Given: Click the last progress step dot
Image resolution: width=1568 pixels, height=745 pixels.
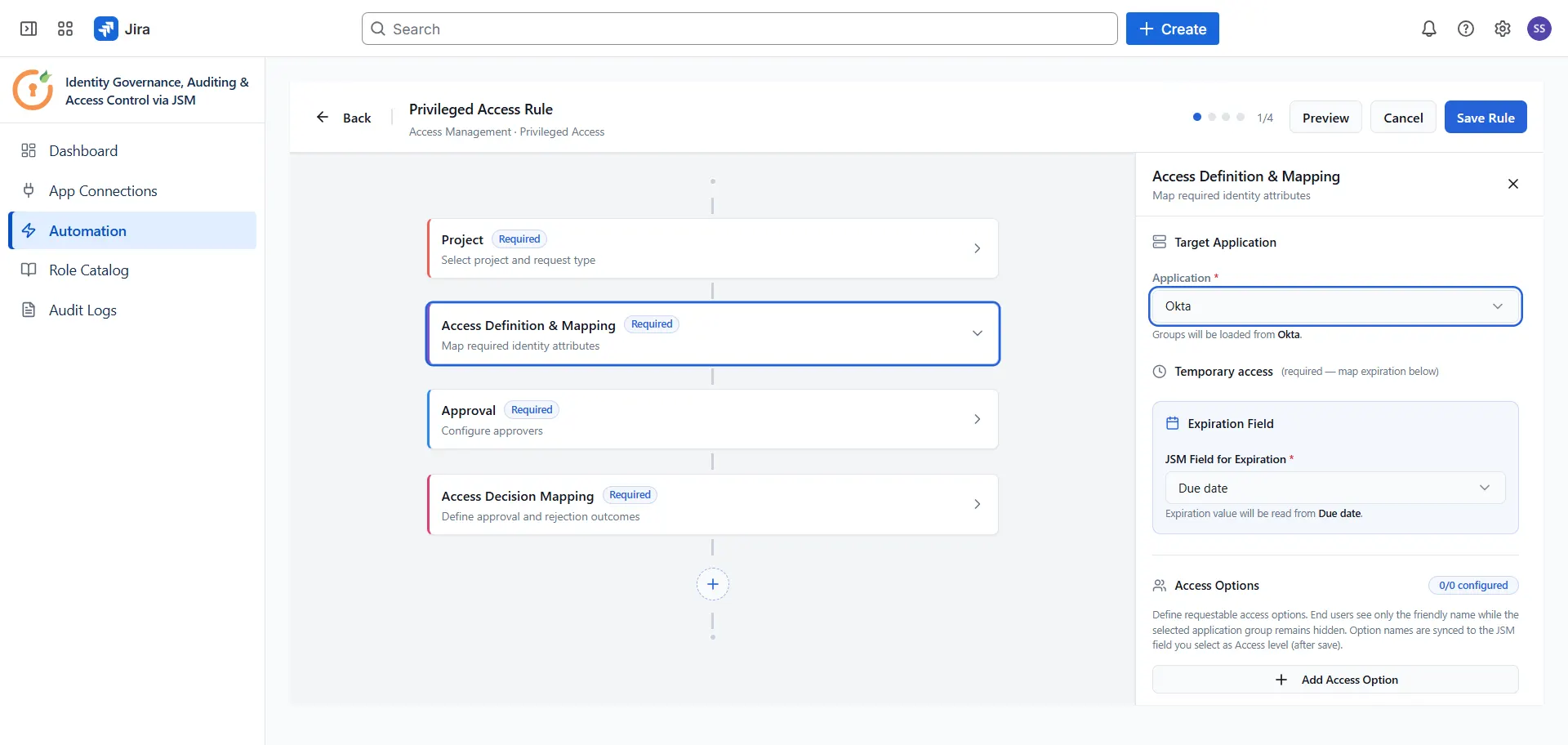Looking at the screenshot, I should click(1241, 117).
